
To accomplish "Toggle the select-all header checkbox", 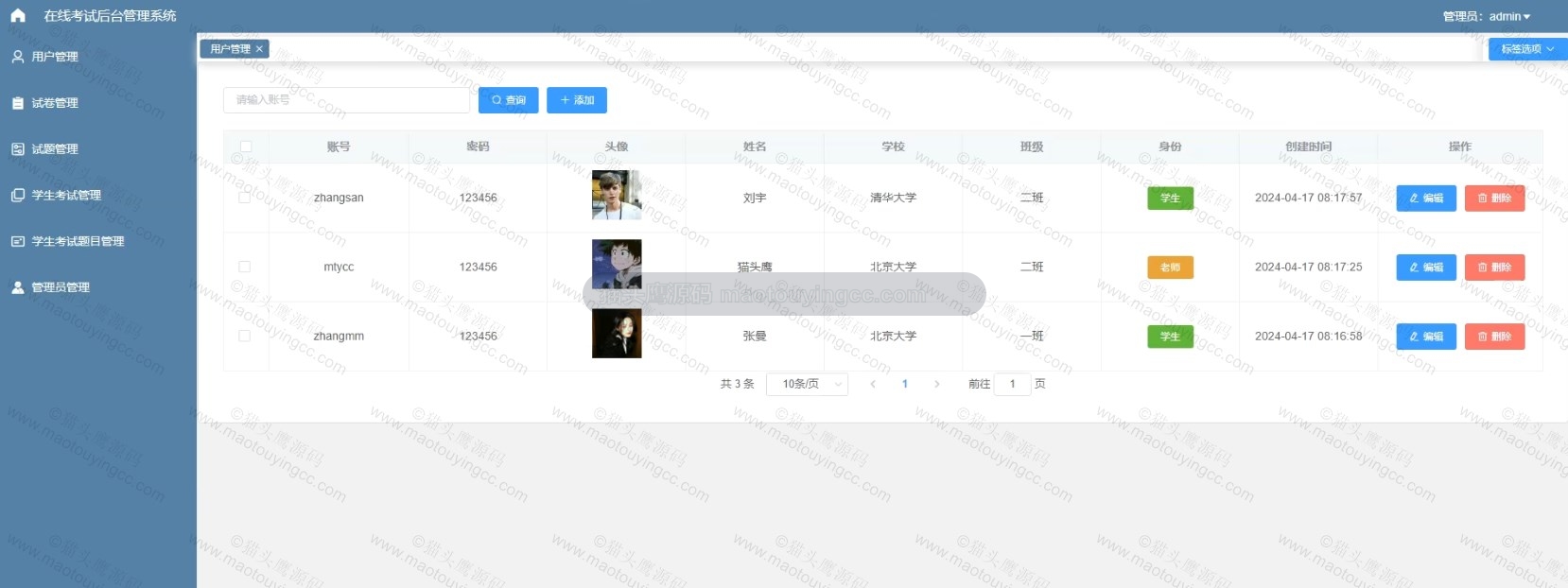I will click(x=246, y=147).
